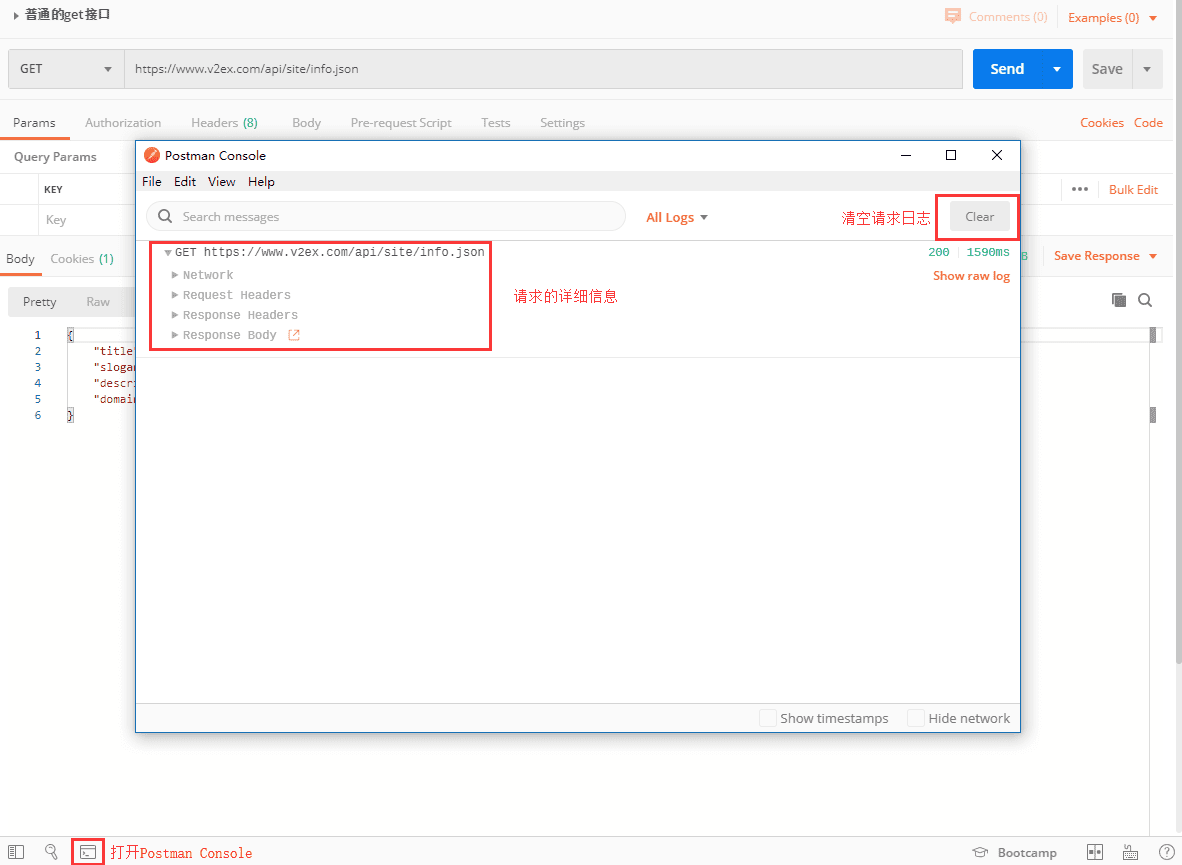Image resolution: width=1182 pixels, height=865 pixels.
Task: Open keyboard shortcuts icon
Action: point(1131,852)
